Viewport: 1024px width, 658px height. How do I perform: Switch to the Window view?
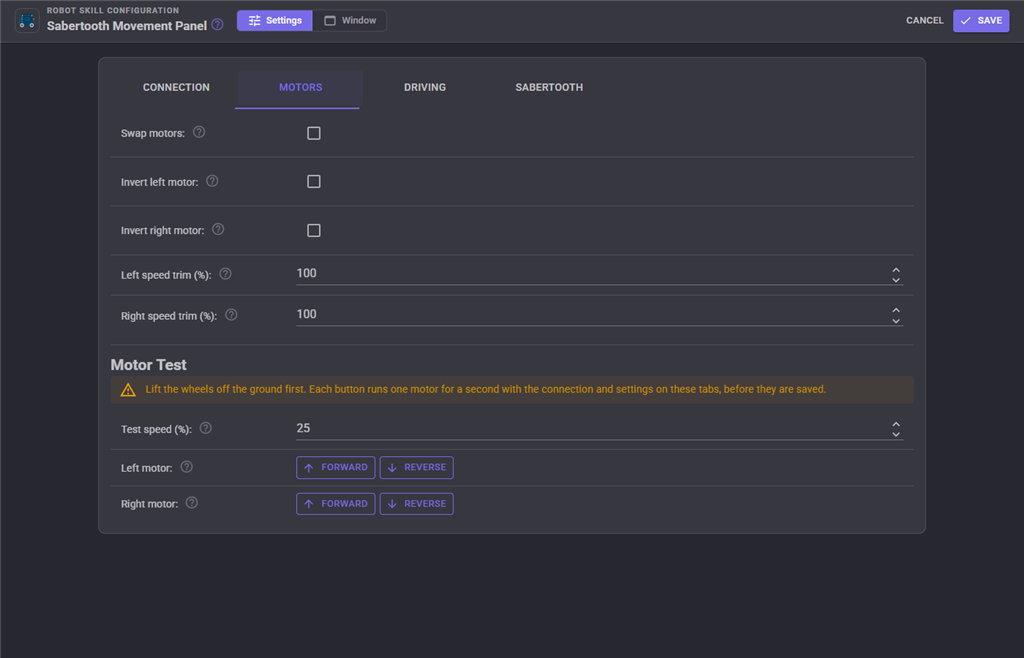350,20
